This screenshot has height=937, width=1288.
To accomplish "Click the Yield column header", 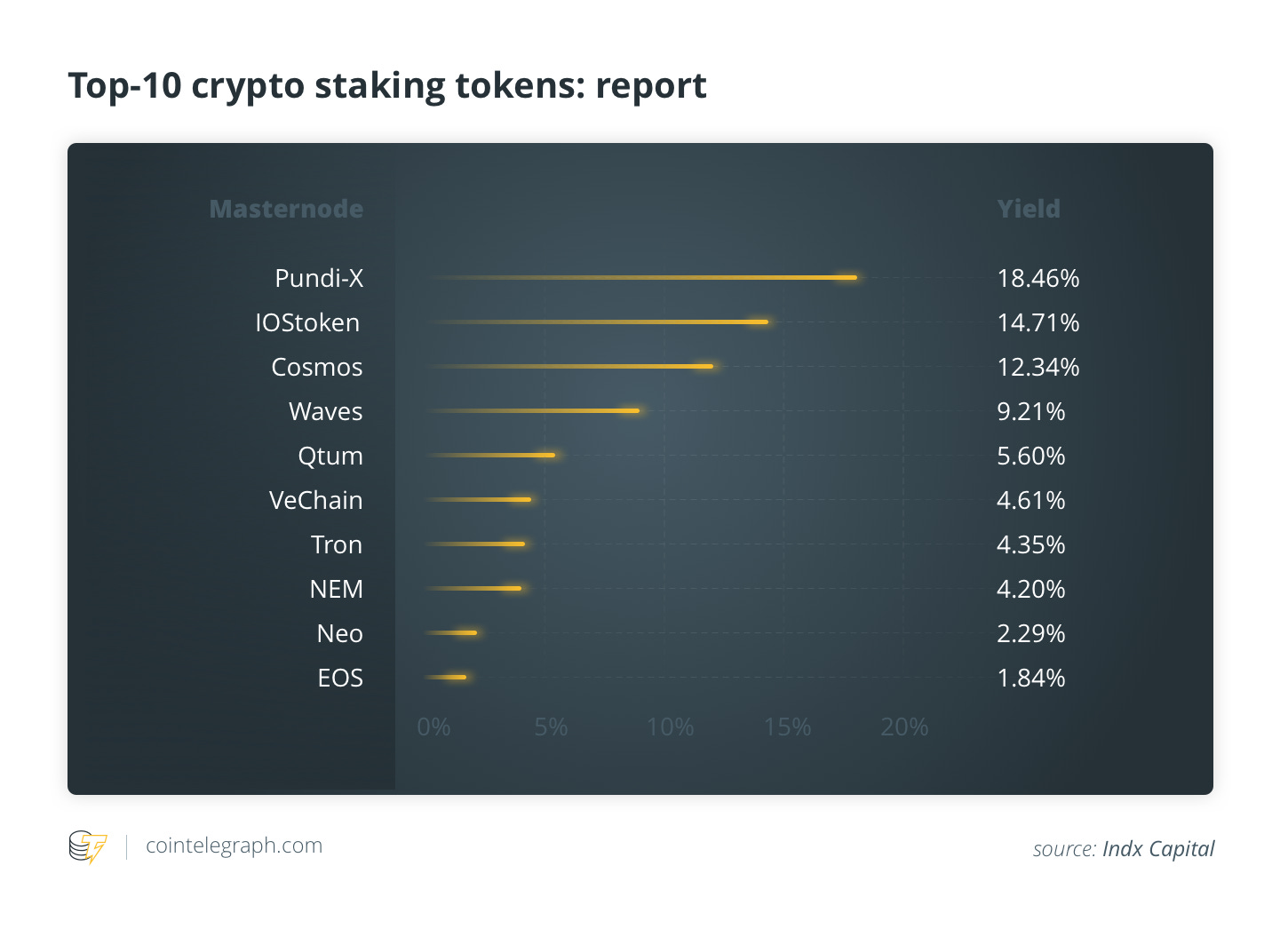I will pyautogui.click(x=1029, y=209).
